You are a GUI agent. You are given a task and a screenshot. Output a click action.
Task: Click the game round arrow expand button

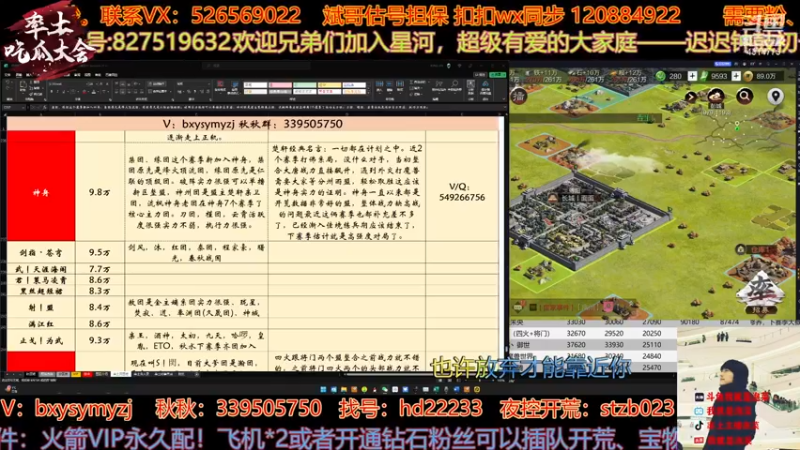coord(691,96)
